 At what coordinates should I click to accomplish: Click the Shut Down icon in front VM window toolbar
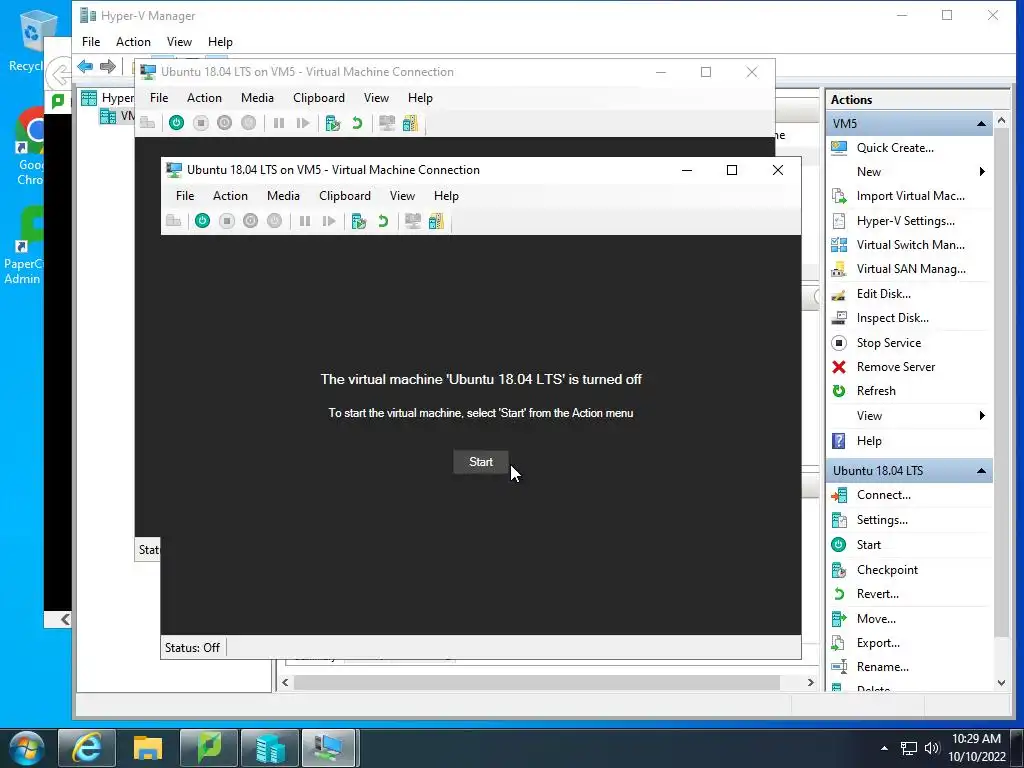tap(251, 221)
